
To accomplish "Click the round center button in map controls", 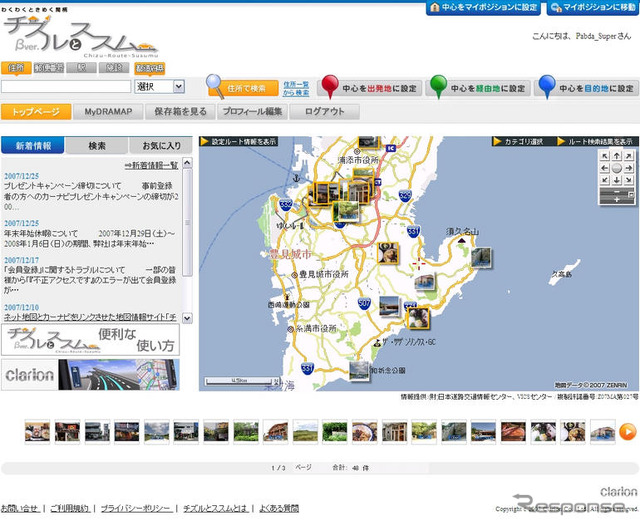I will pyautogui.click(x=617, y=168).
